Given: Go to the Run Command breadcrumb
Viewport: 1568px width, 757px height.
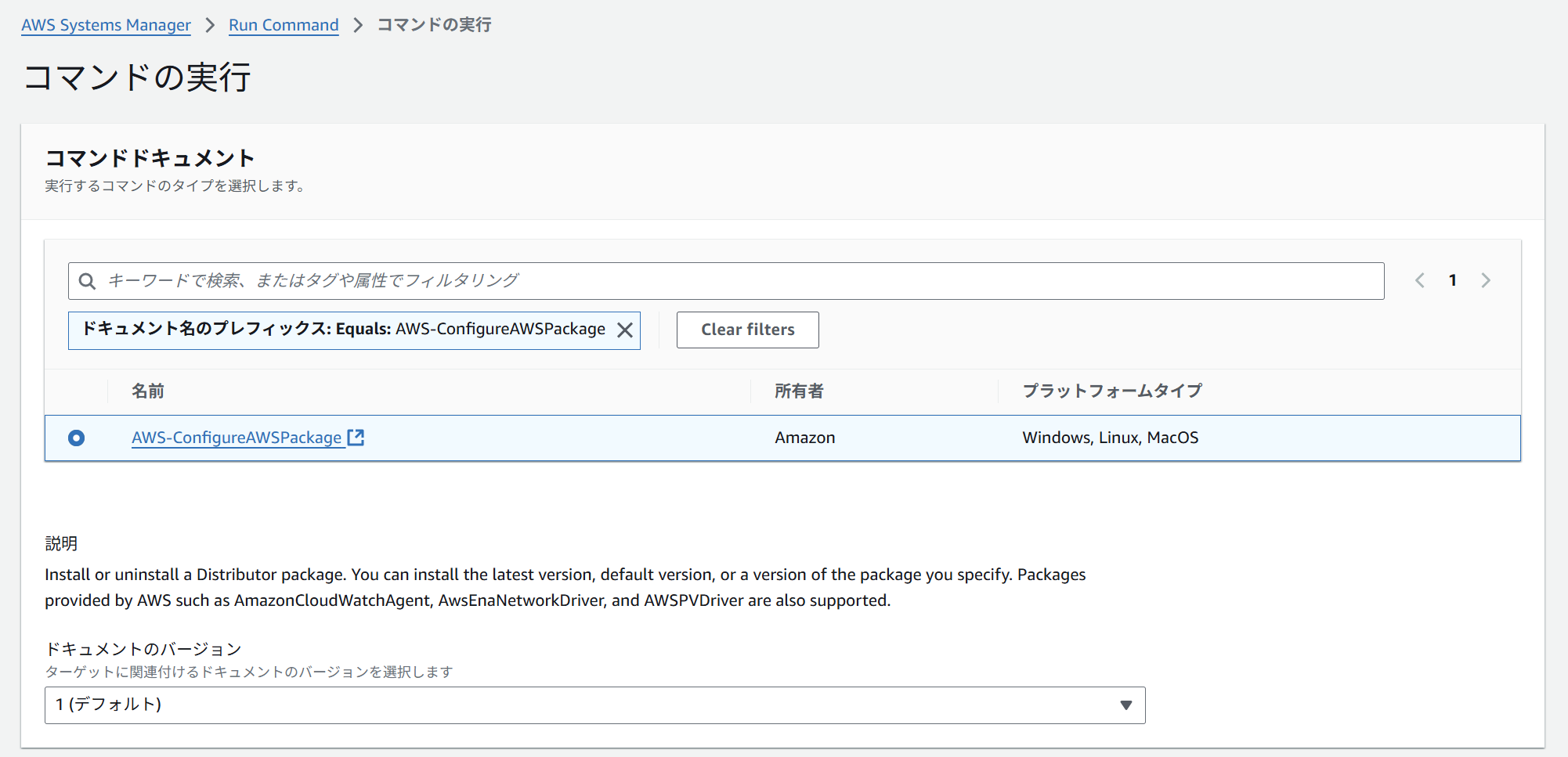Looking at the screenshot, I should click(284, 25).
